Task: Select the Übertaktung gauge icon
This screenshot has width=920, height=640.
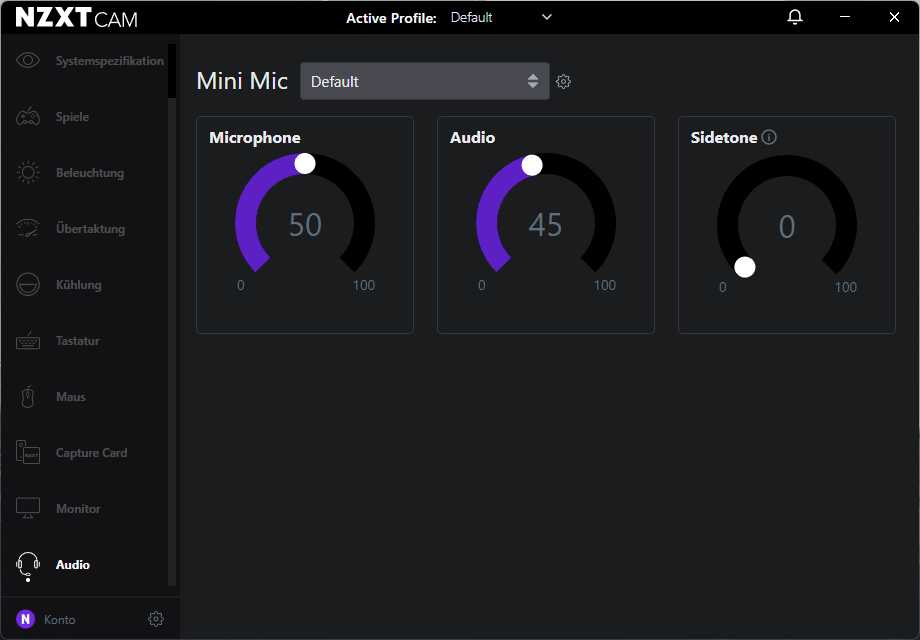Action: (x=28, y=229)
